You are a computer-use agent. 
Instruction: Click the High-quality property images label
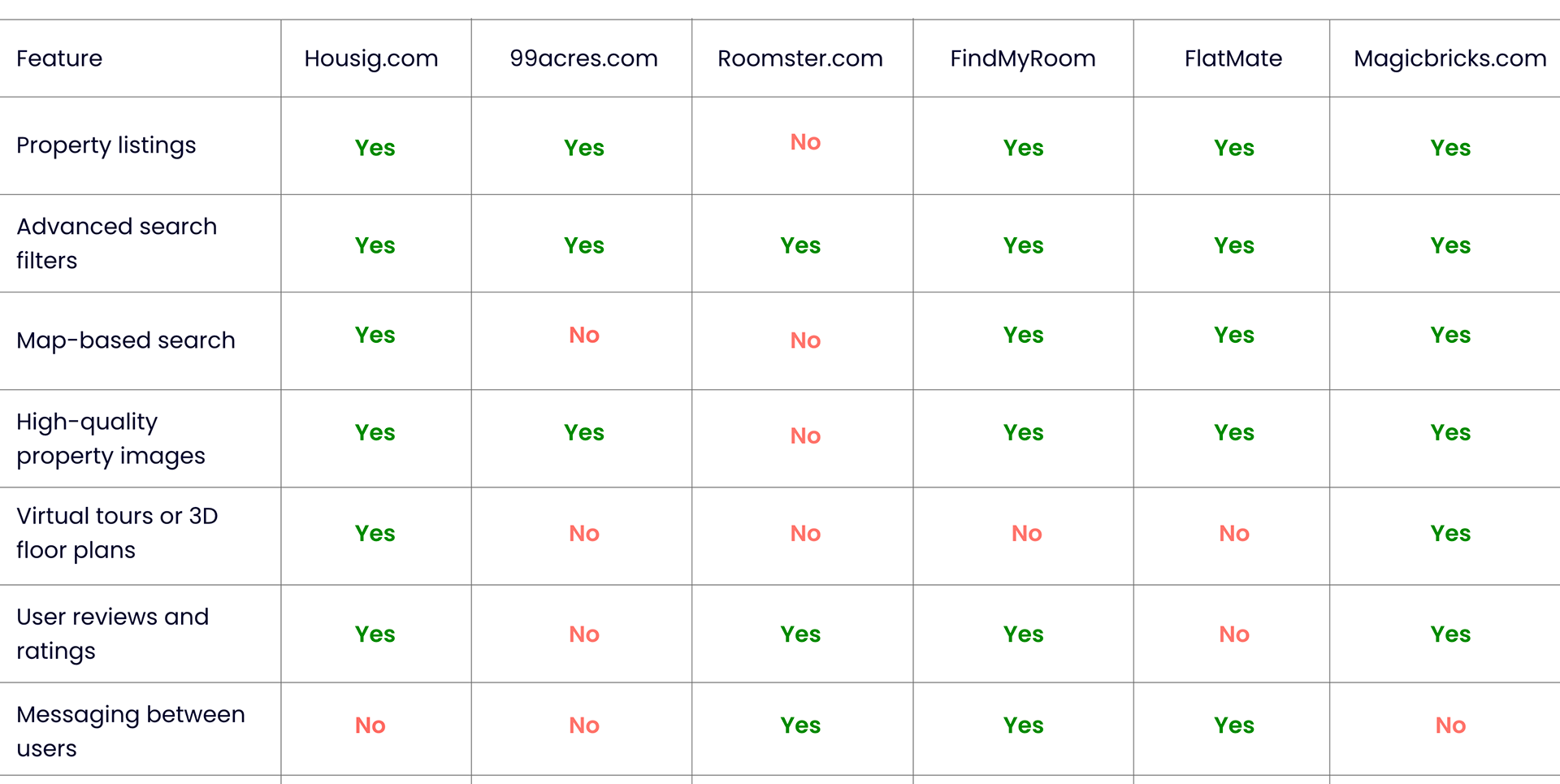pyautogui.click(x=111, y=439)
